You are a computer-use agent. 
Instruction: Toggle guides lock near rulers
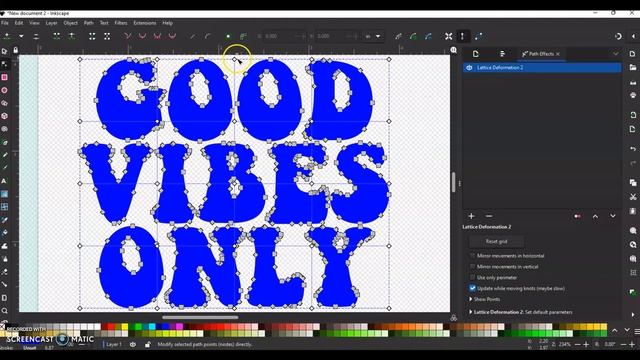pyautogui.click(x=16, y=51)
